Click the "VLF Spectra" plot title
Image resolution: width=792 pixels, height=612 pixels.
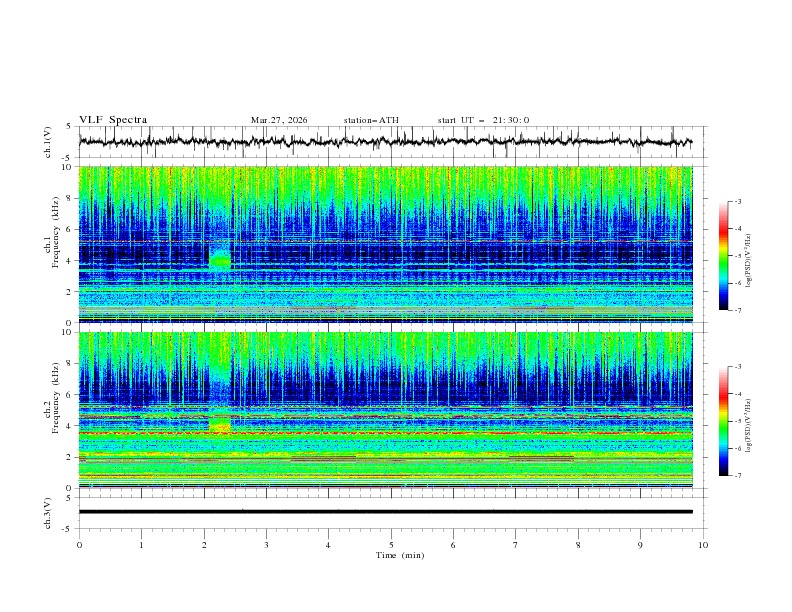113,120
